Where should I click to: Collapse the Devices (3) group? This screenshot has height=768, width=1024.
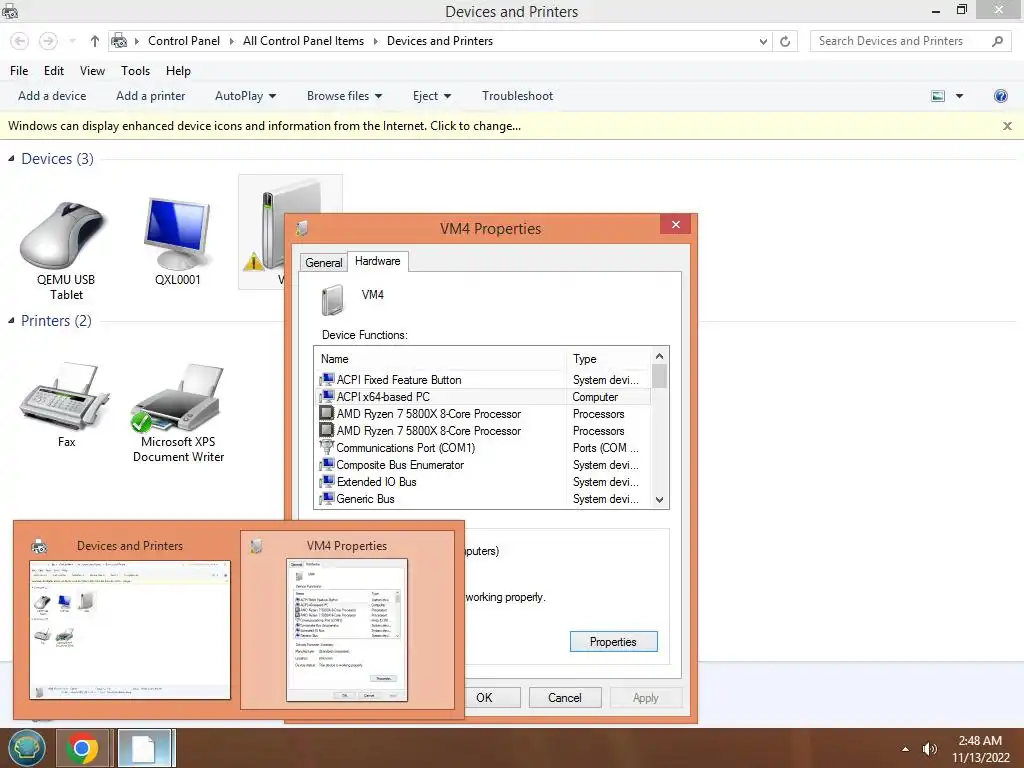click(11, 159)
